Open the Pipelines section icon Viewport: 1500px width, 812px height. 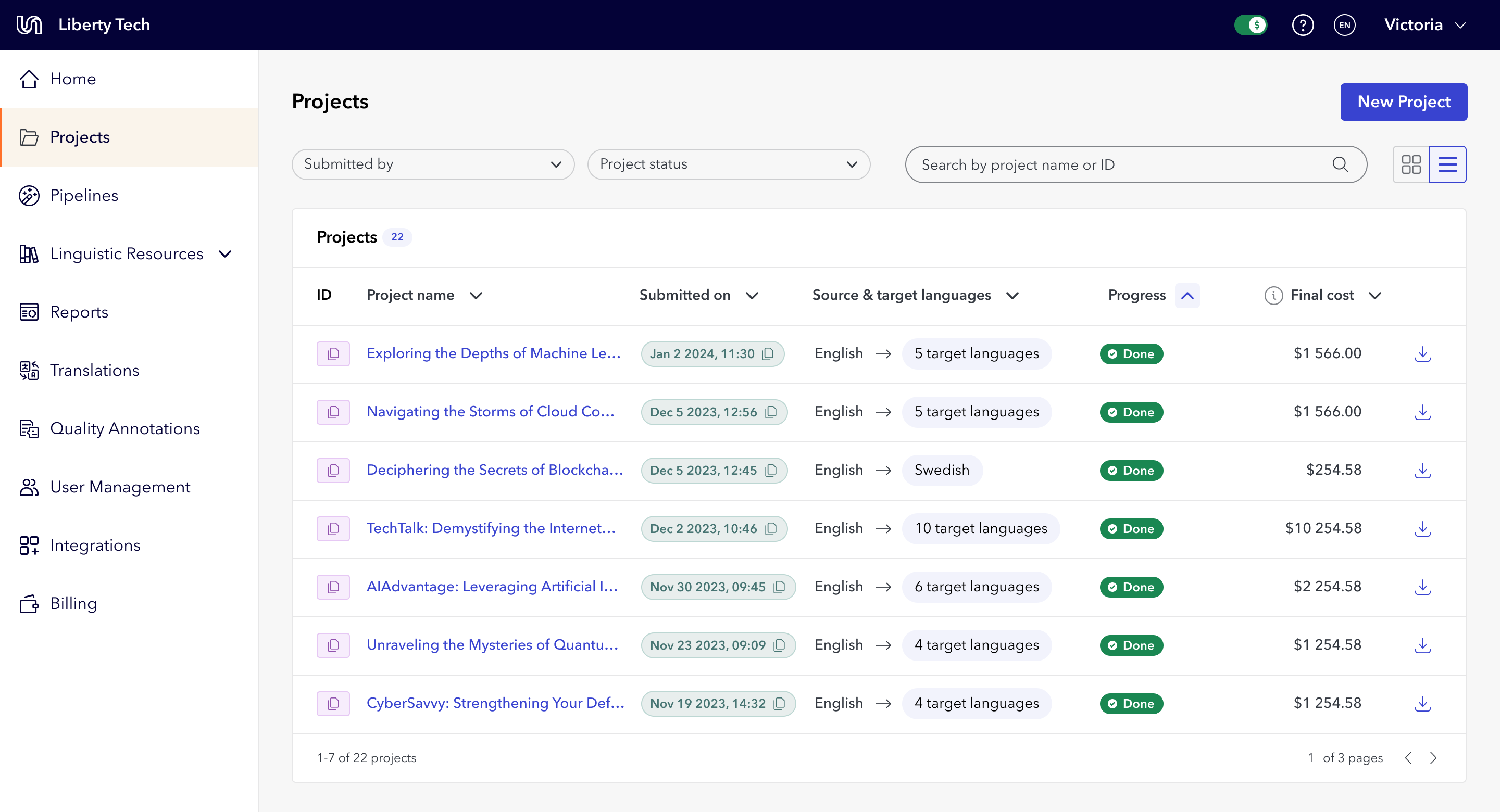pyautogui.click(x=29, y=196)
